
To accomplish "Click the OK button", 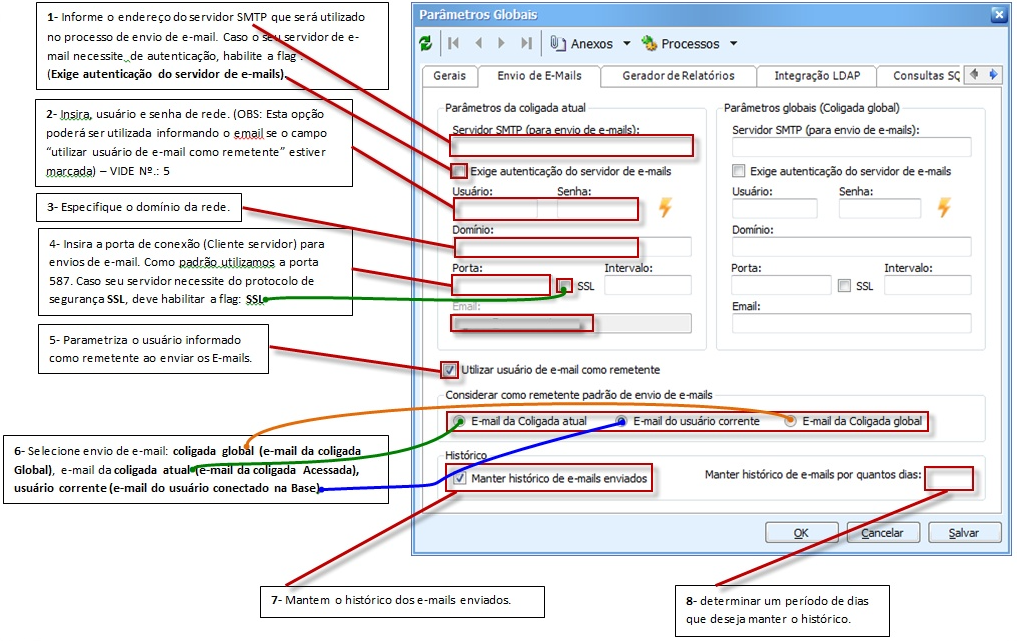I will click(x=802, y=533).
